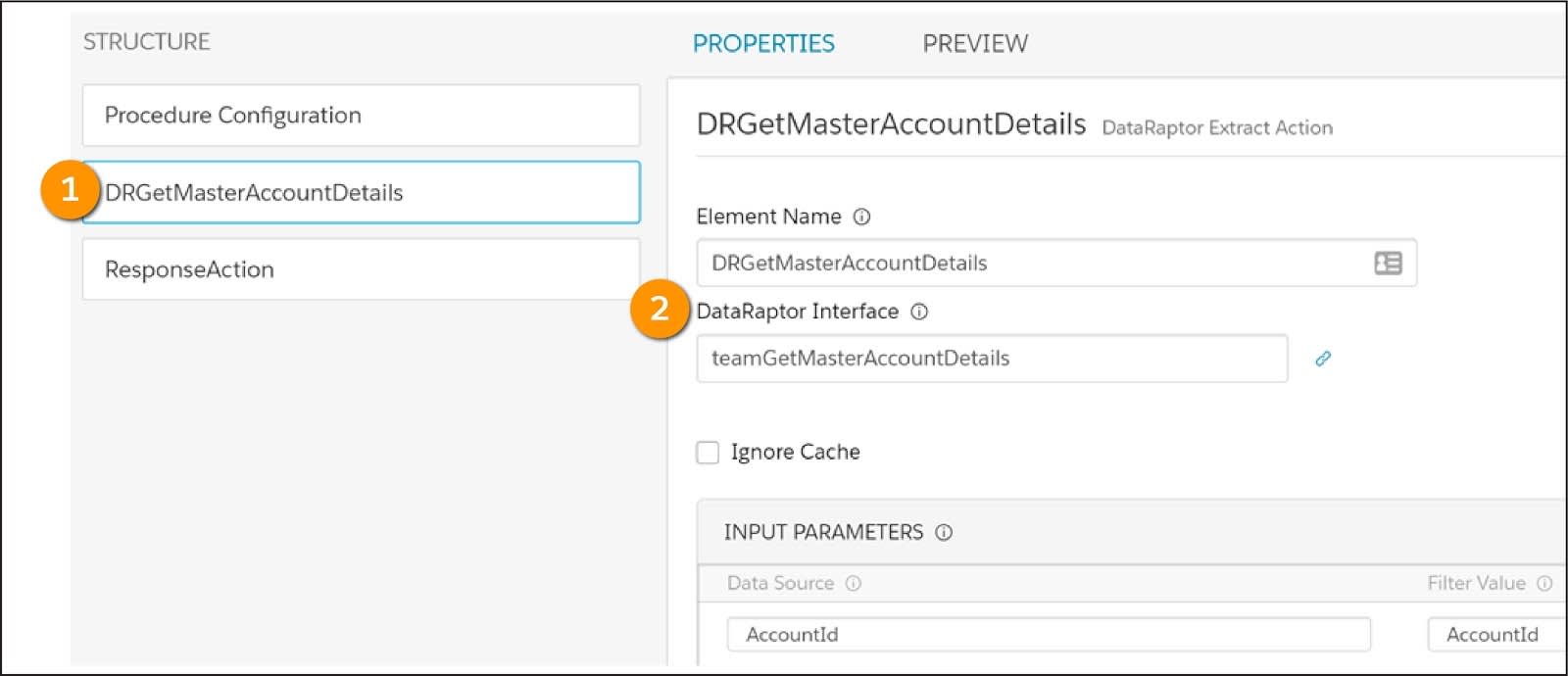Screen dimensions: 1568x676
Task: Click the Data Source column label
Action: tap(780, 583)
